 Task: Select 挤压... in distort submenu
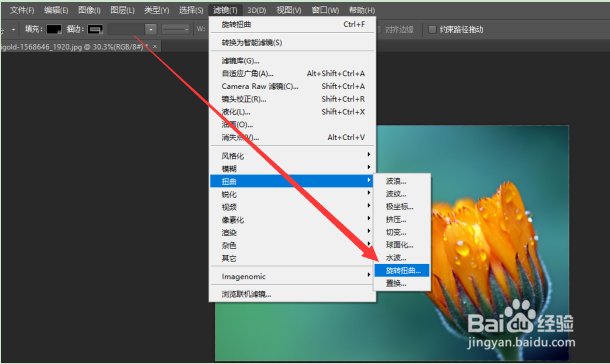coord(402,220)
